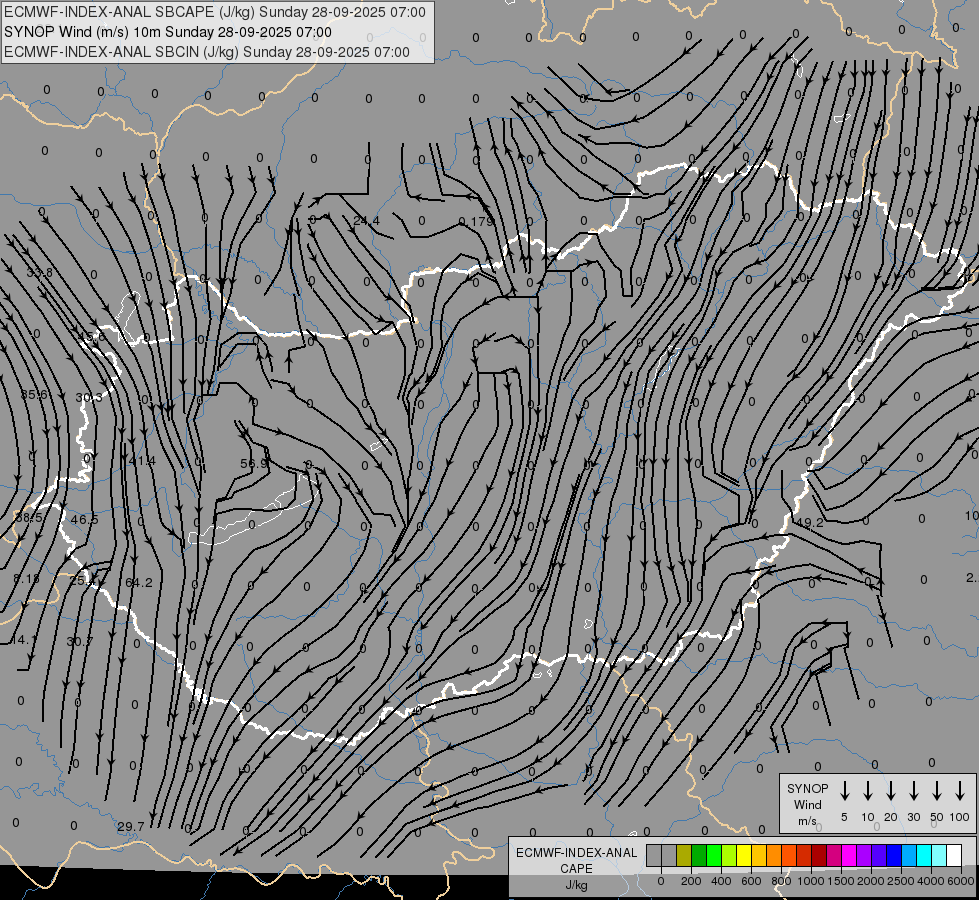
Task: Click the map value 56.9
Action: [253, 463]
